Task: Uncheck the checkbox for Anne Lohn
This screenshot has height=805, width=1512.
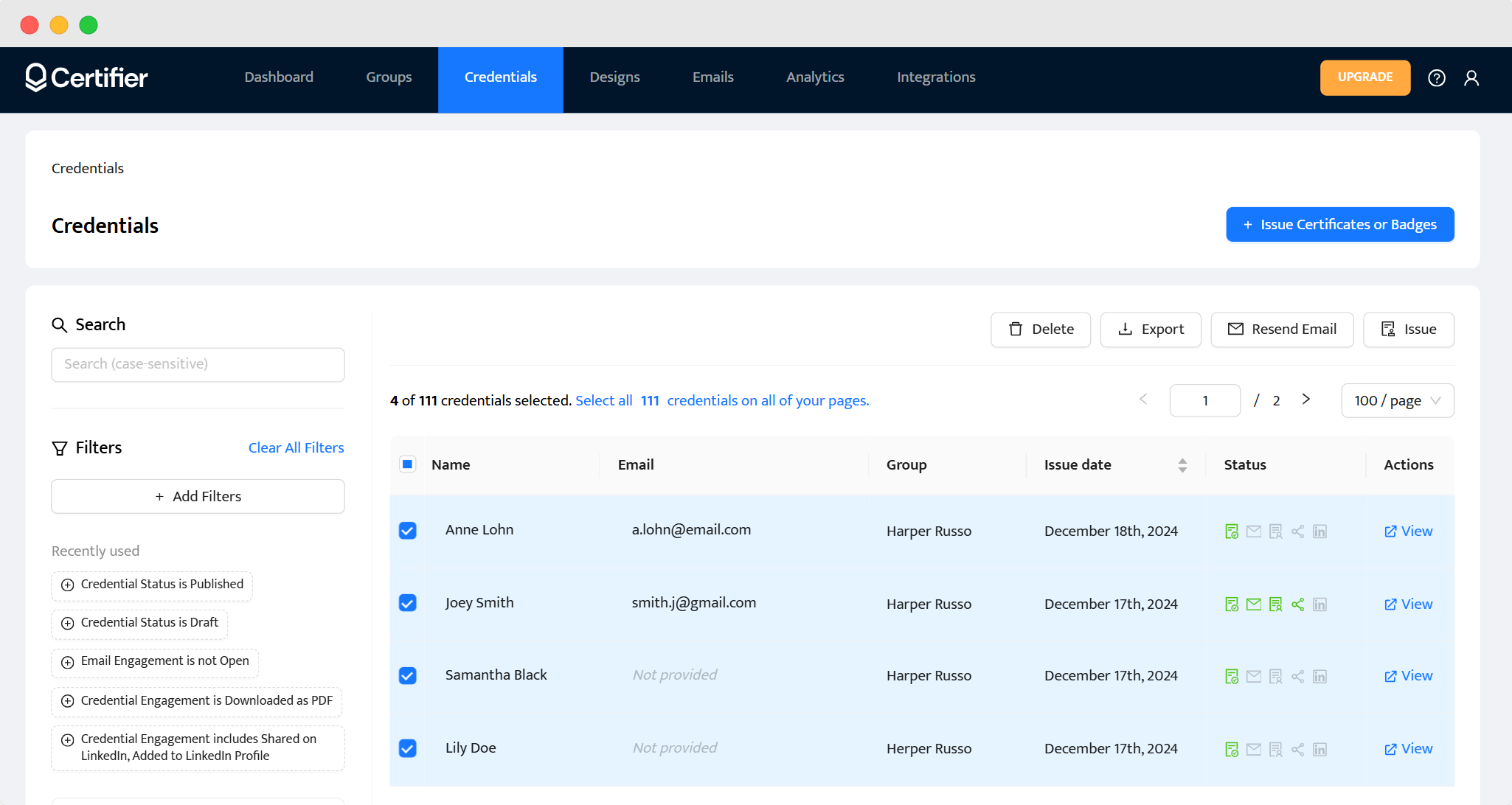Action: point(407,531)
